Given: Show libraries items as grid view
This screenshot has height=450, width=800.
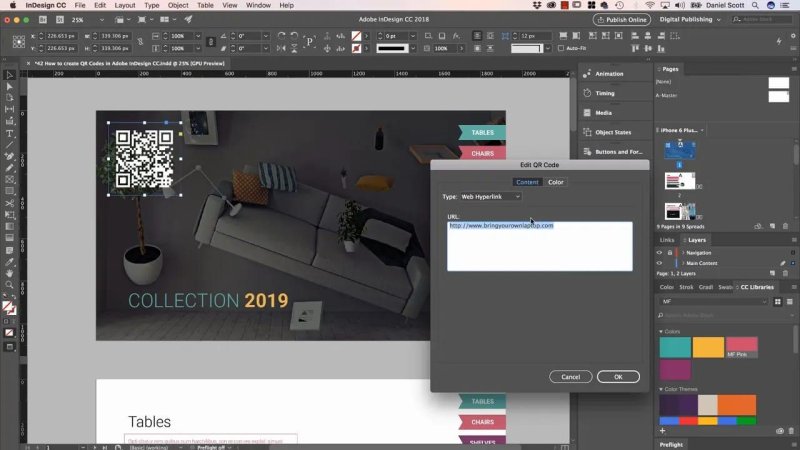Looking at the screenshot, I should click(x=778, y=302).
